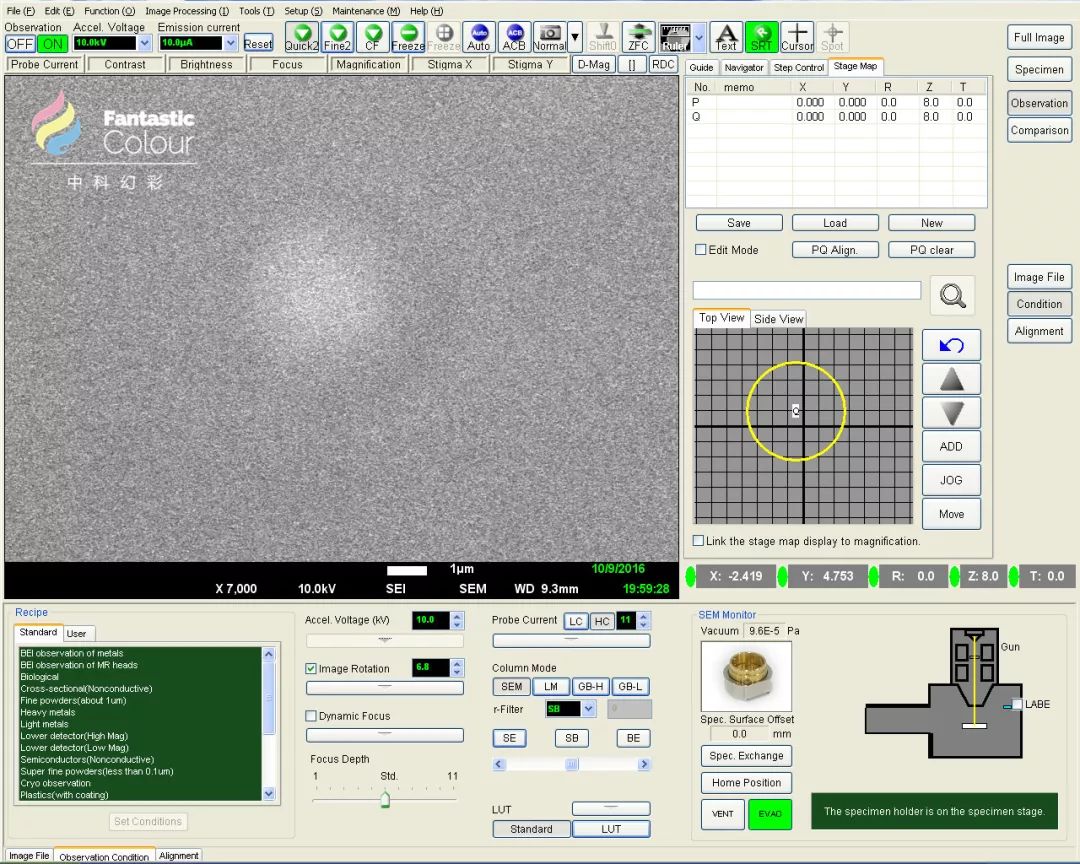Select the Text annotation tool
Viewport: 1080px width, 864px height.
(726, 37)
